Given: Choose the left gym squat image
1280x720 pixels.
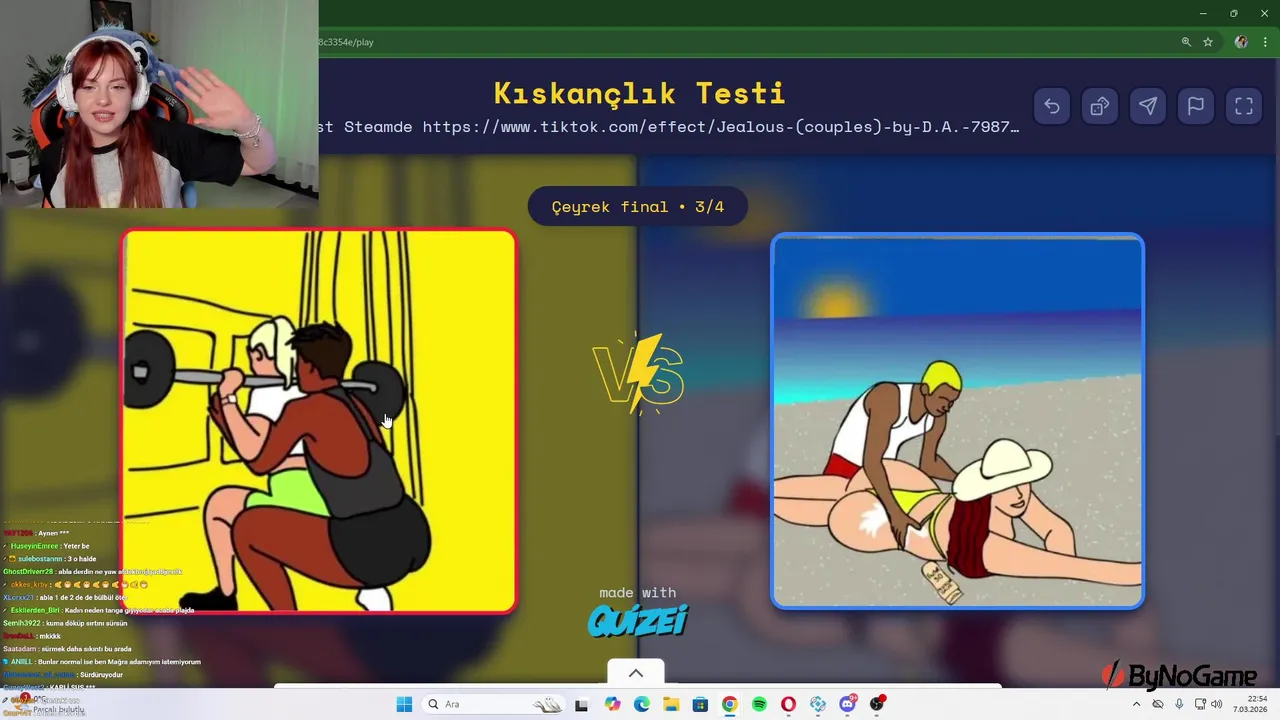Looking at the screenshot, I should point(319,421).
